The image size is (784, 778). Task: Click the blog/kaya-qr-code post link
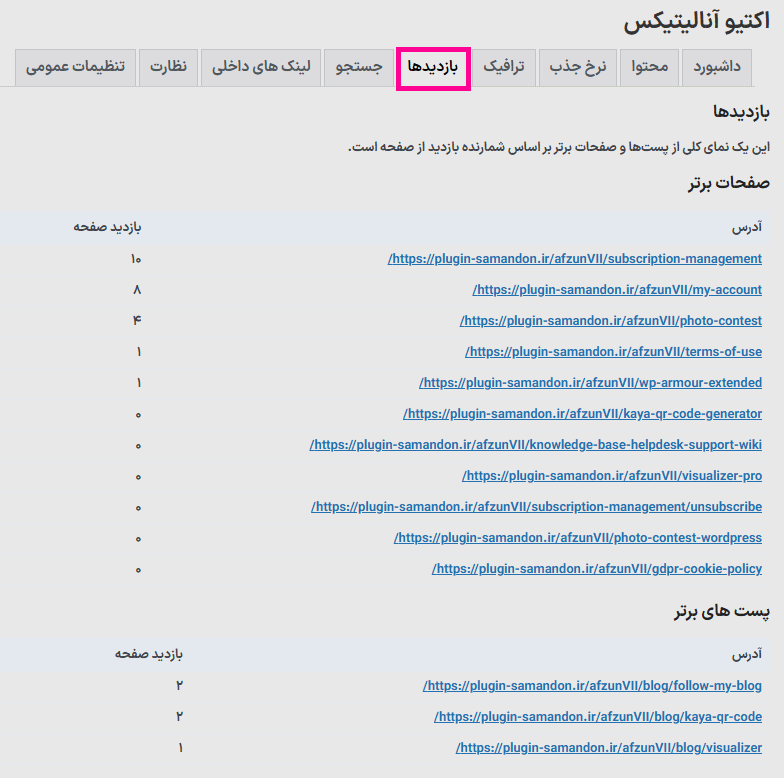point(598,717)
